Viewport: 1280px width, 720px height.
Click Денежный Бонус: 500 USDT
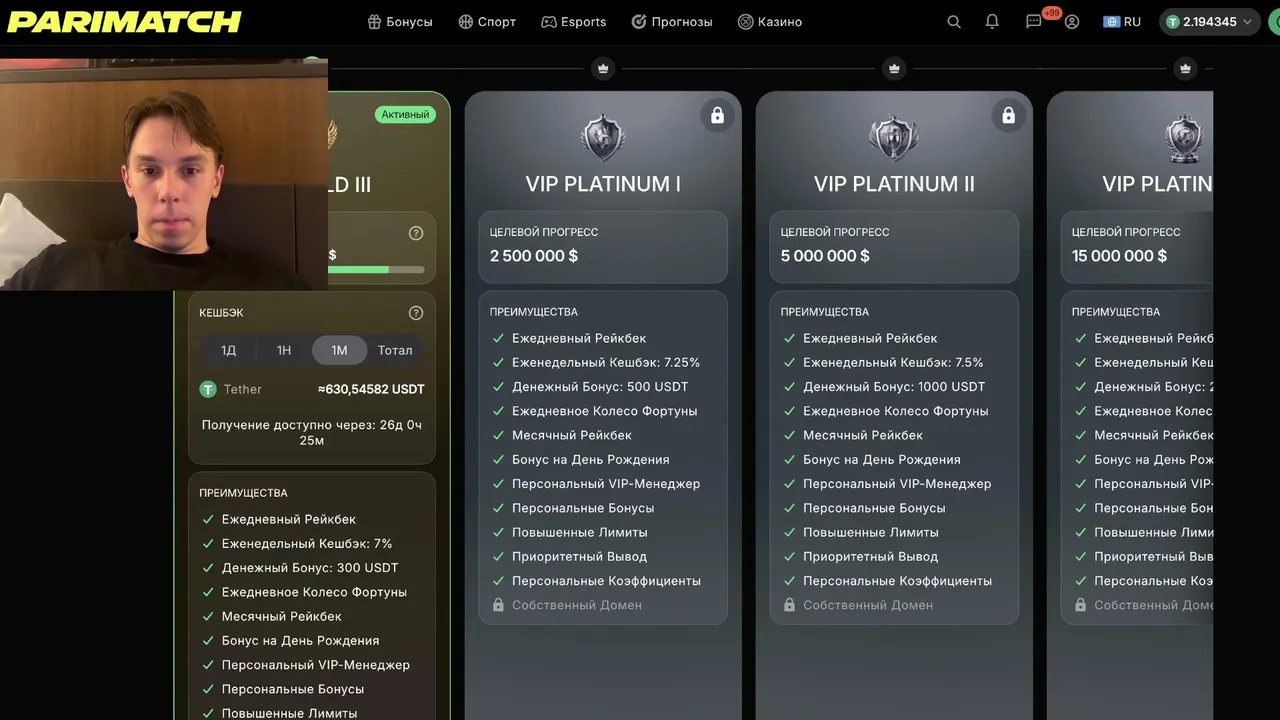point(600,386)
